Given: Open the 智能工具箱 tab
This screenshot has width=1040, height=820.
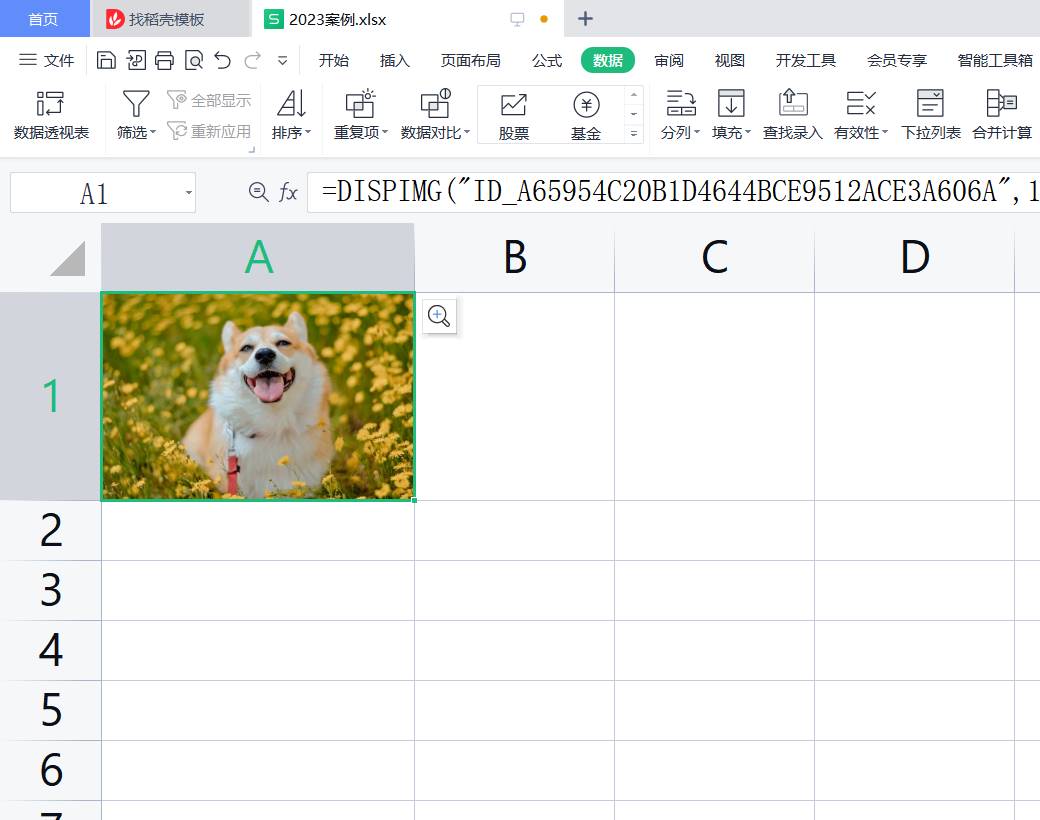Looking at the screenshot, I should tap(995, 60).
